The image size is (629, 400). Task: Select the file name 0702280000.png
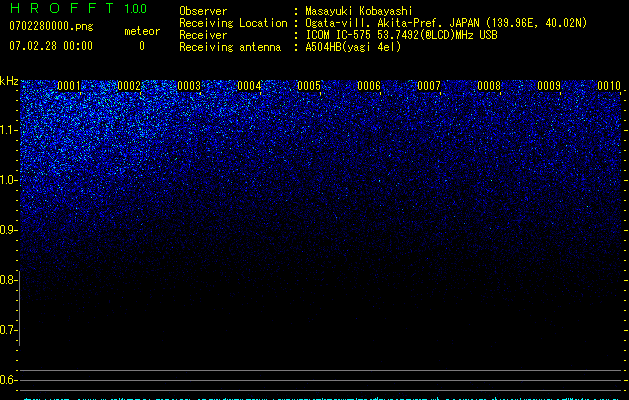pyautogui.click(x=51, y=27)
